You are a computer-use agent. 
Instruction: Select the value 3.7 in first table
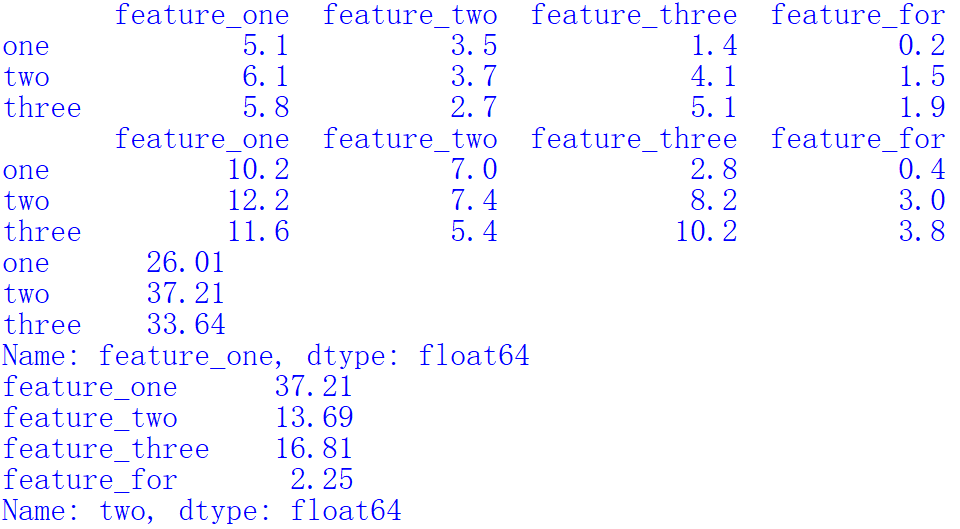click(474, 77)
